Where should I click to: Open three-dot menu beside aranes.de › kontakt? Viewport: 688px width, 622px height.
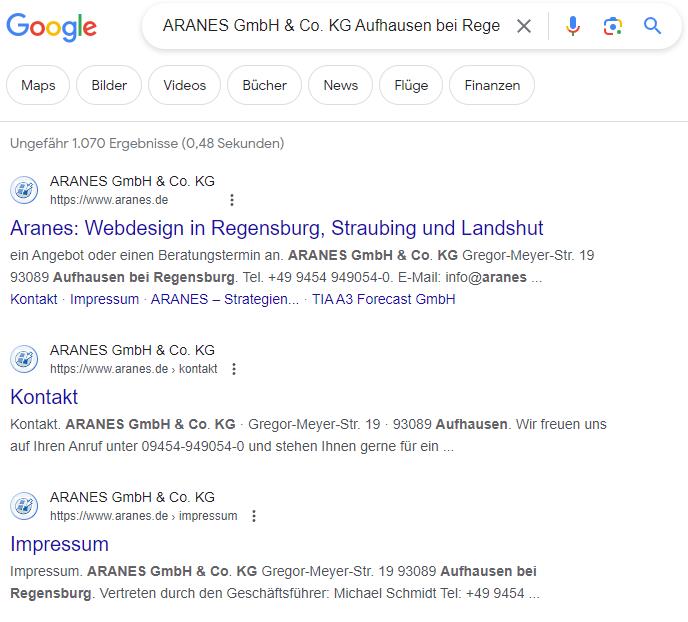pyautogui.click(x=234, y=369)
